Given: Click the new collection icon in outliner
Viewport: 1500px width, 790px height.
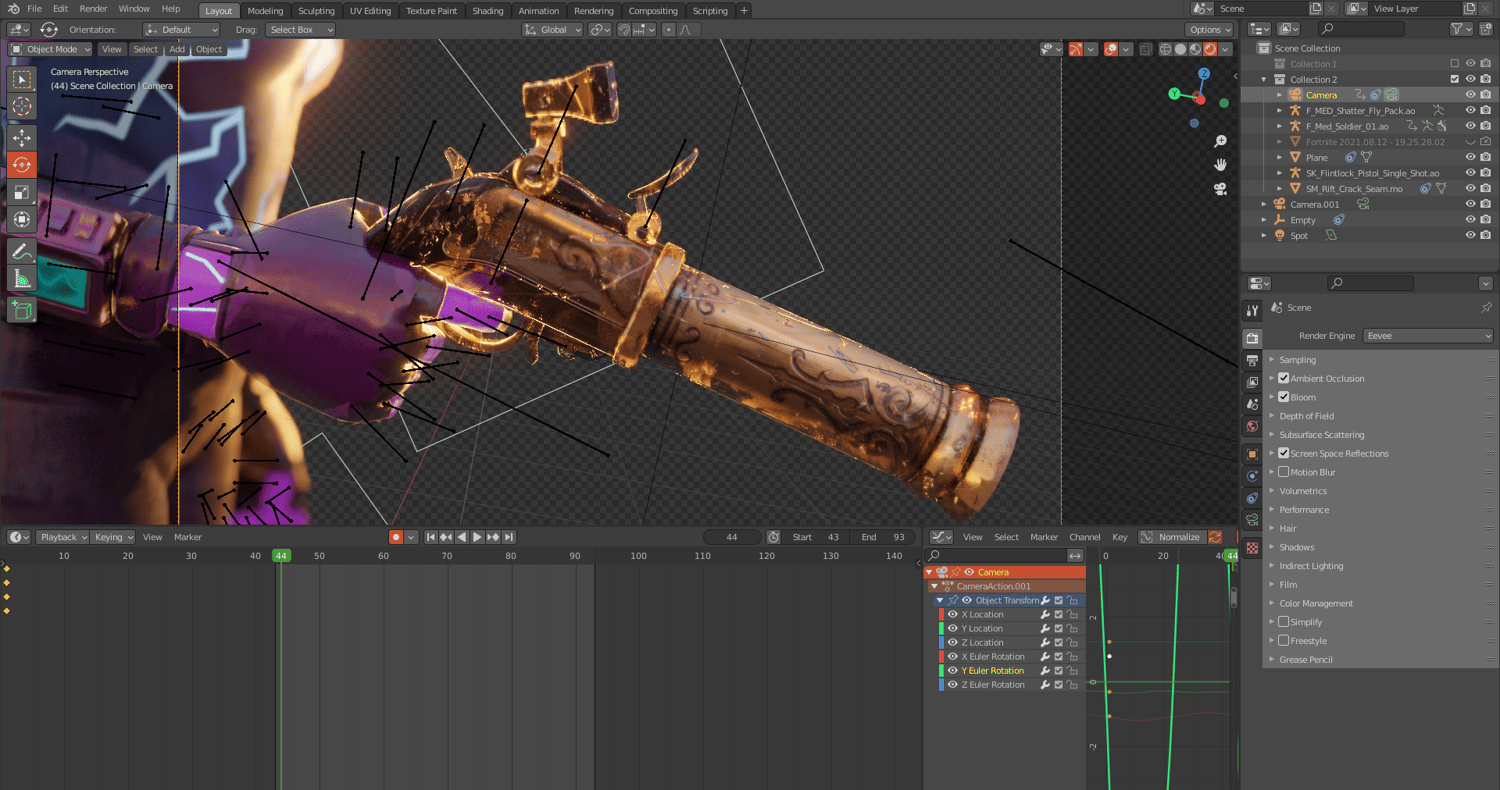Looking at the screenshot, I should coord(1486,30).
